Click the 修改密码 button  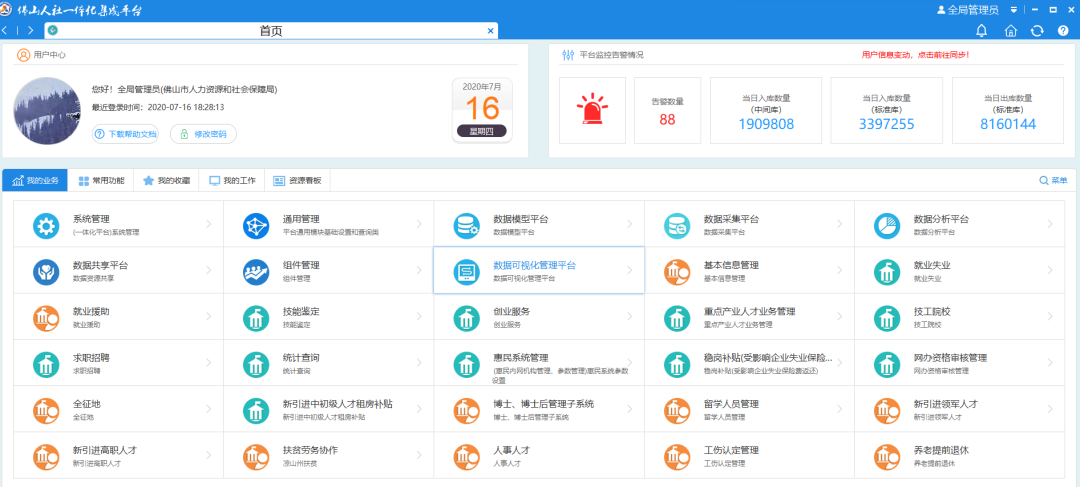pyautogui.click(x=204, y=134)
